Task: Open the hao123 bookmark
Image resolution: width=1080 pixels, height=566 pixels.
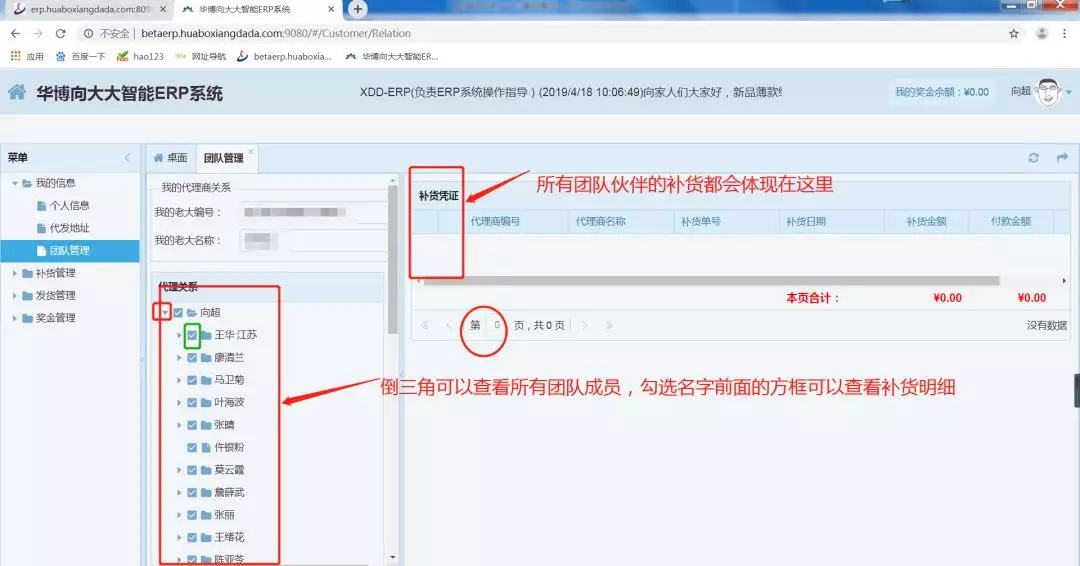Action: coord(141,56)
